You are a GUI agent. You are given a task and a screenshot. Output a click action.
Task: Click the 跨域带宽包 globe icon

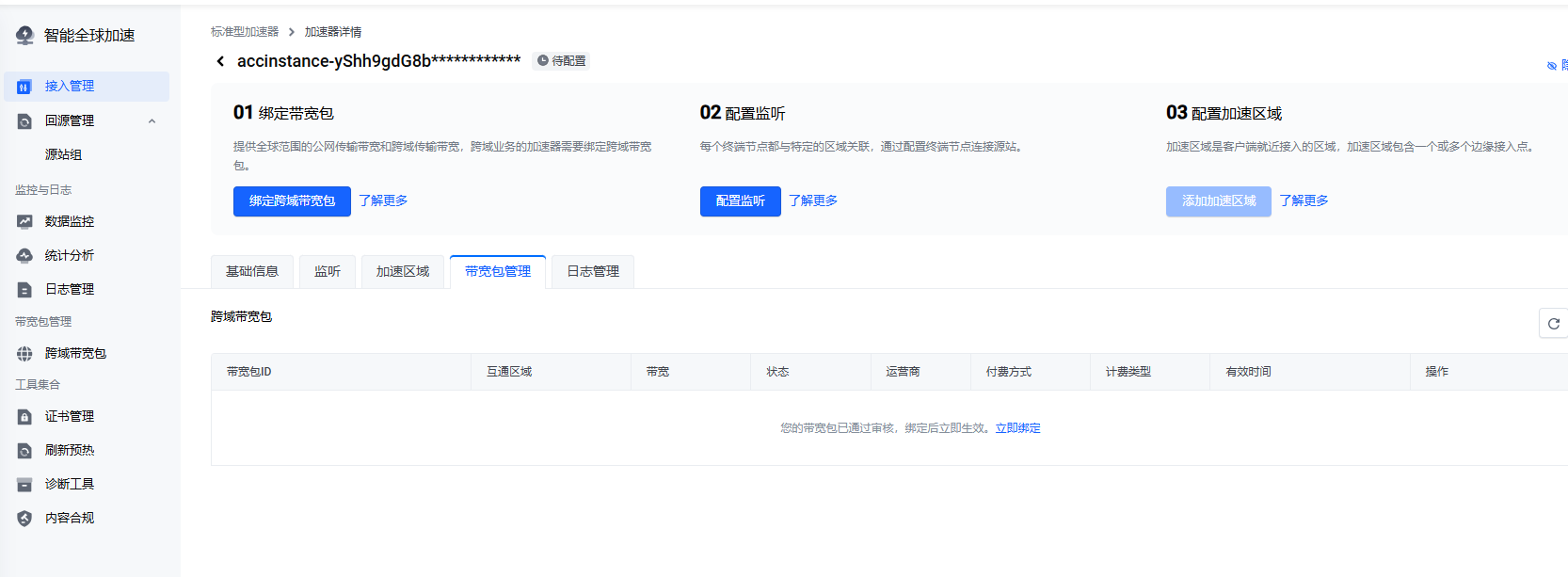(x=24, y=354)
